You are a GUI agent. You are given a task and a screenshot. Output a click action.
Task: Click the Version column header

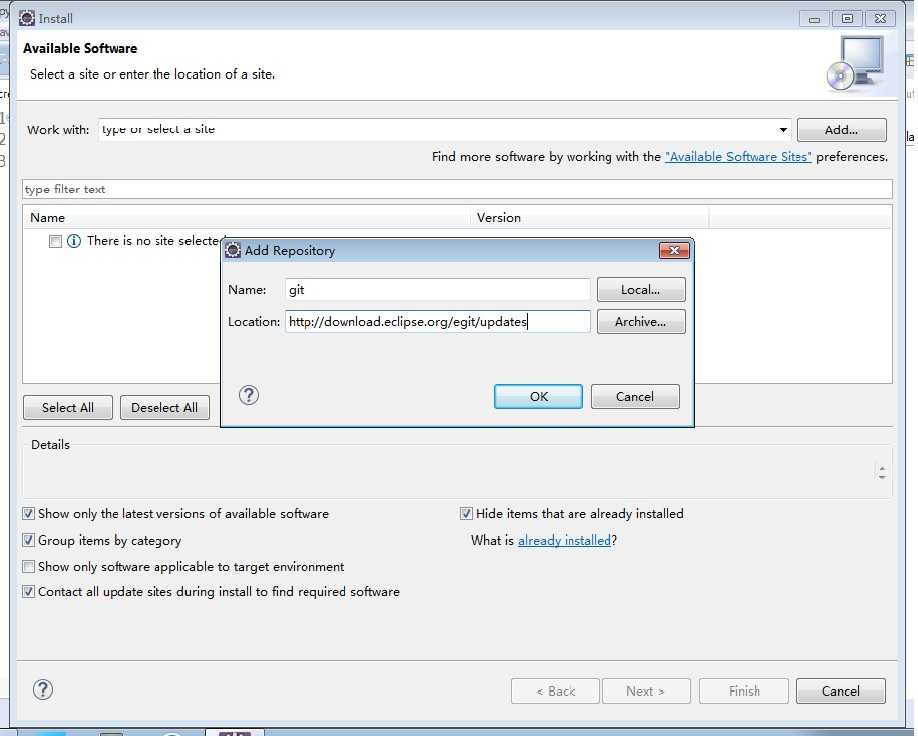[x=590, y=217]
